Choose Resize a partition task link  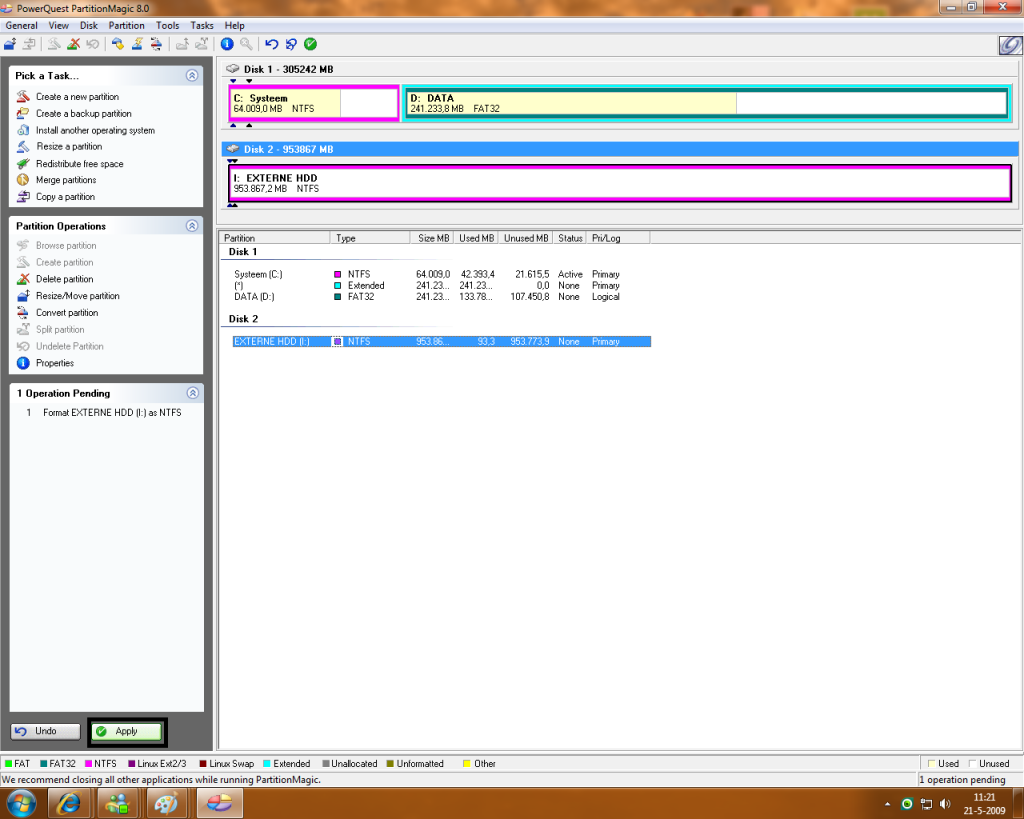tap(69, 146)
